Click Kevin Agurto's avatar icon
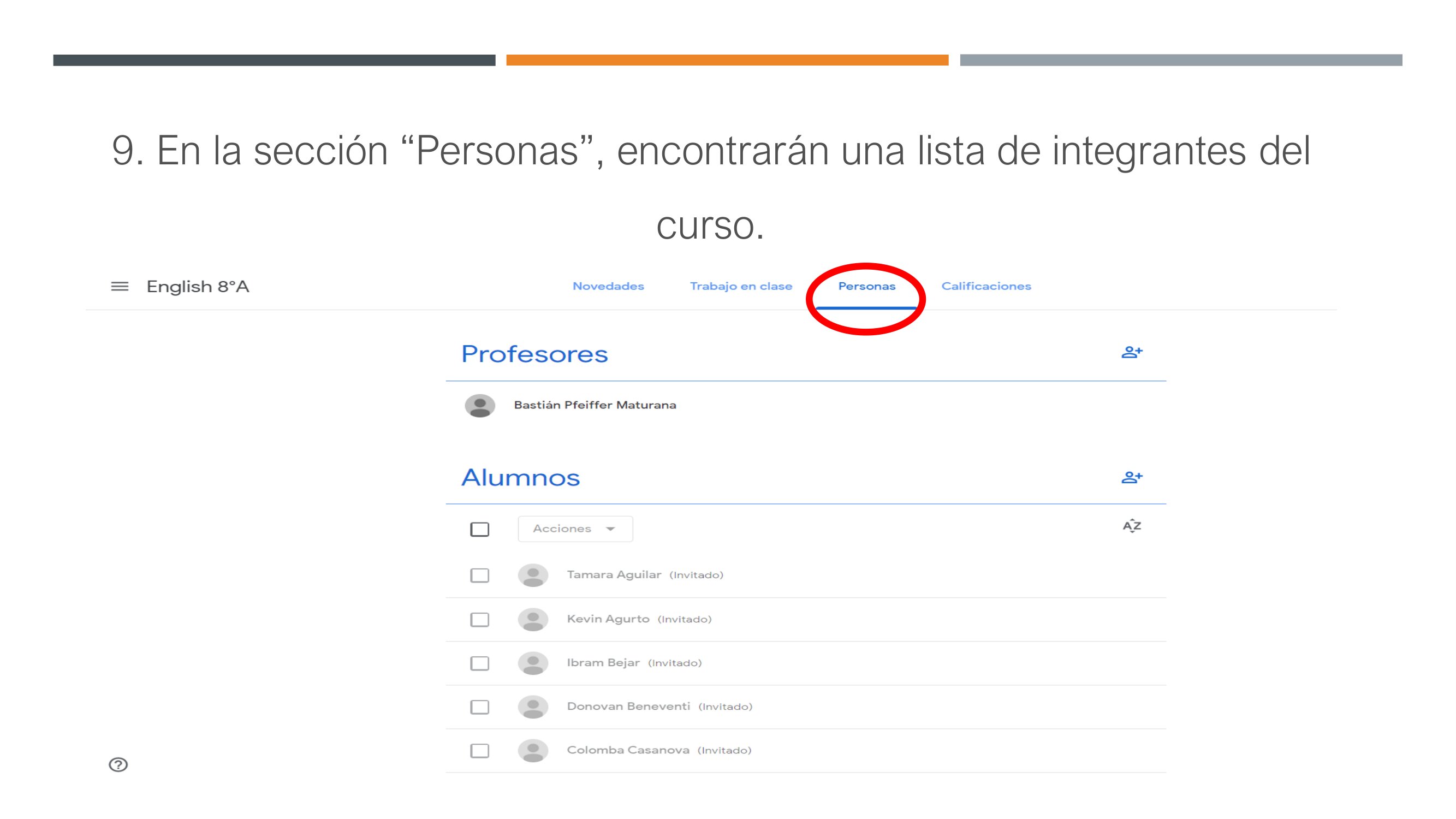The image size is (1456, 819). tap(533, 620)
